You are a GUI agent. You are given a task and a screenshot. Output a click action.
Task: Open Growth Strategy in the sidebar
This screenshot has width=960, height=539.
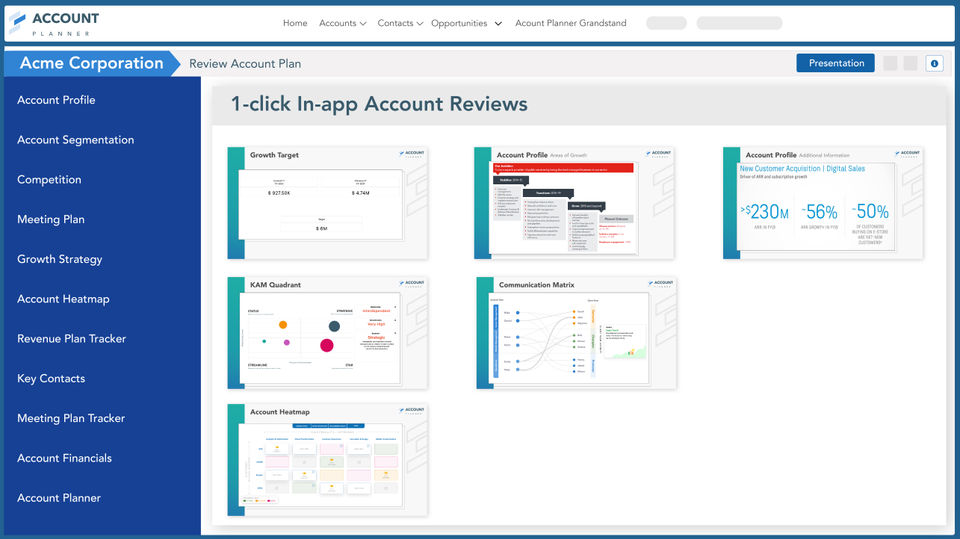pyautogui.click(x=59, y=259)
